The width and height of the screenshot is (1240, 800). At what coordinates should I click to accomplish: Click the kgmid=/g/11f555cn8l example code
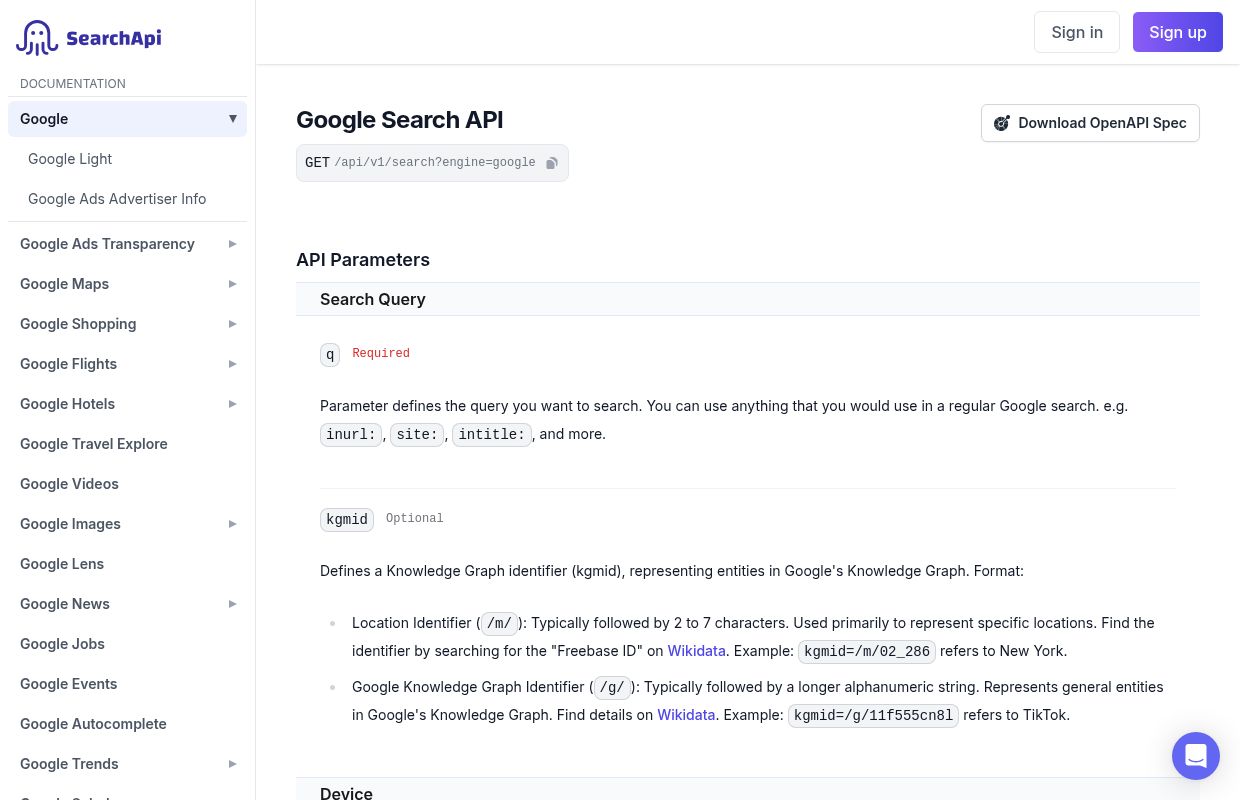coord(873,716)
